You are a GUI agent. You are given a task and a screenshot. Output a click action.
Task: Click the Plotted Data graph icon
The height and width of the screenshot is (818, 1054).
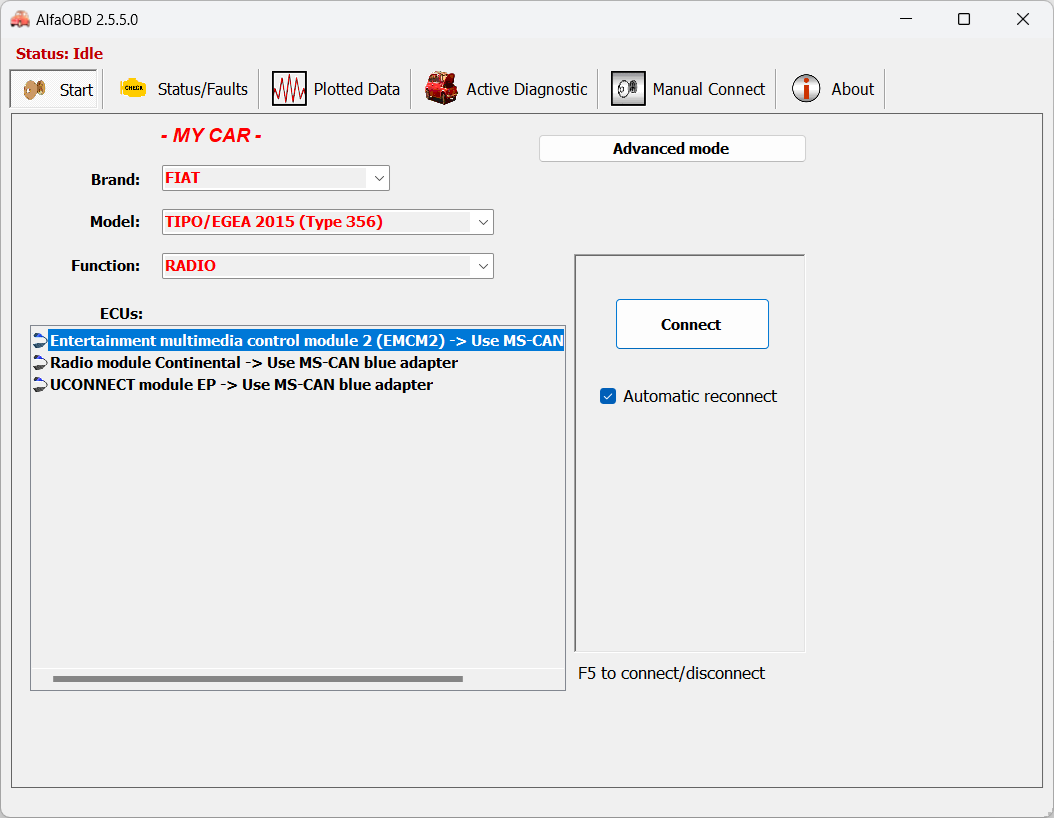(289, 89)
